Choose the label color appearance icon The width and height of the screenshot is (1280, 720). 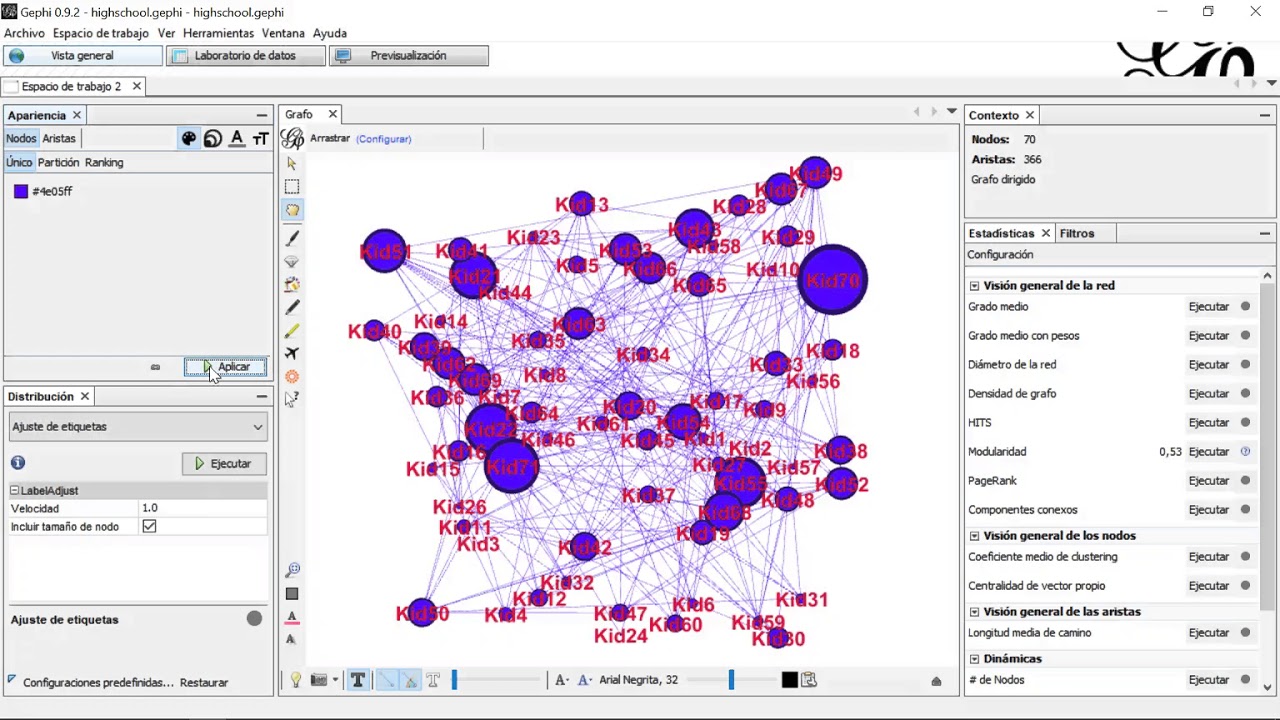click(237, 139)
